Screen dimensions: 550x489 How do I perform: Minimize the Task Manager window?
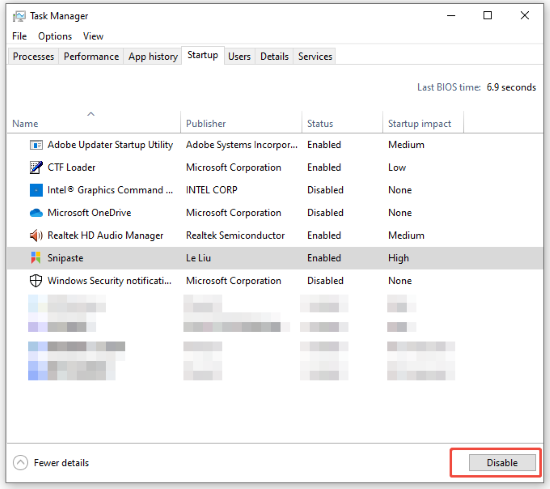point(451,15)
